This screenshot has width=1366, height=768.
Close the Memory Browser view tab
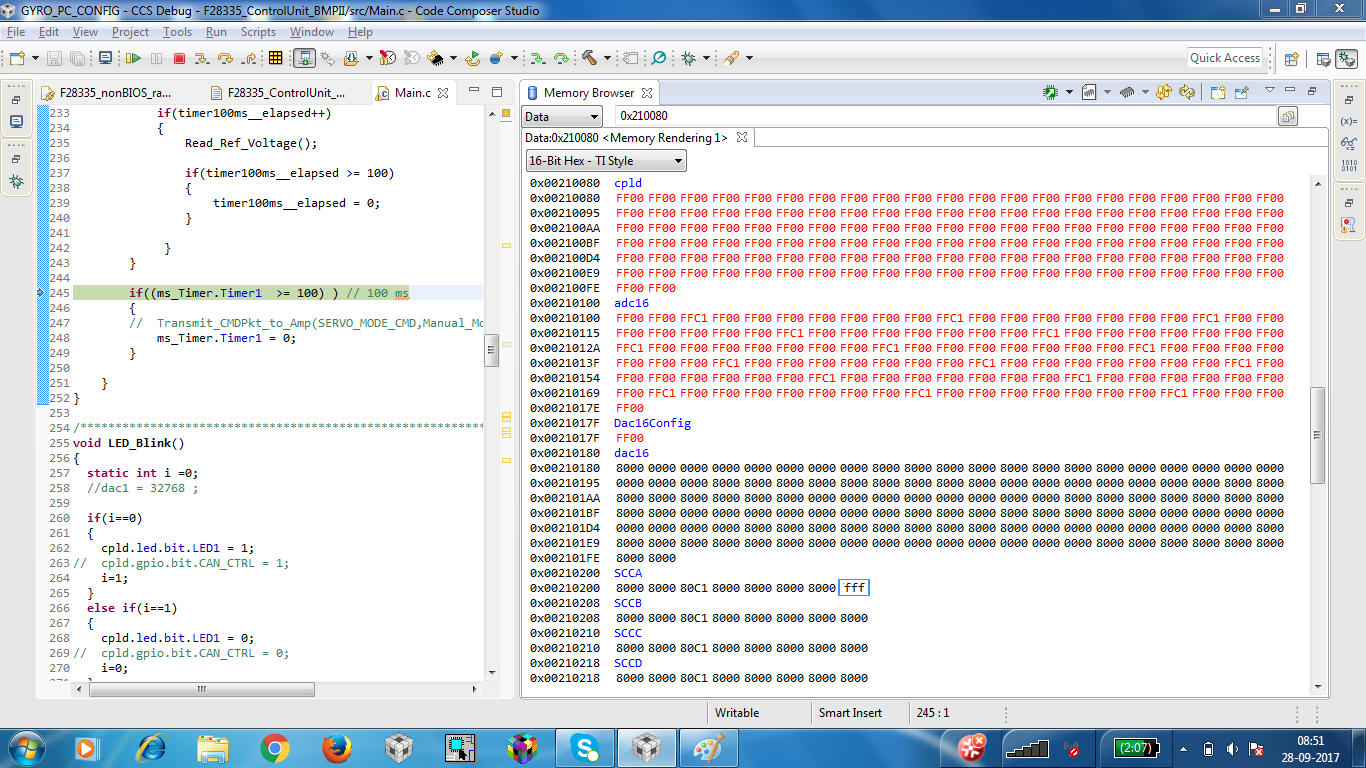point(647,93)
